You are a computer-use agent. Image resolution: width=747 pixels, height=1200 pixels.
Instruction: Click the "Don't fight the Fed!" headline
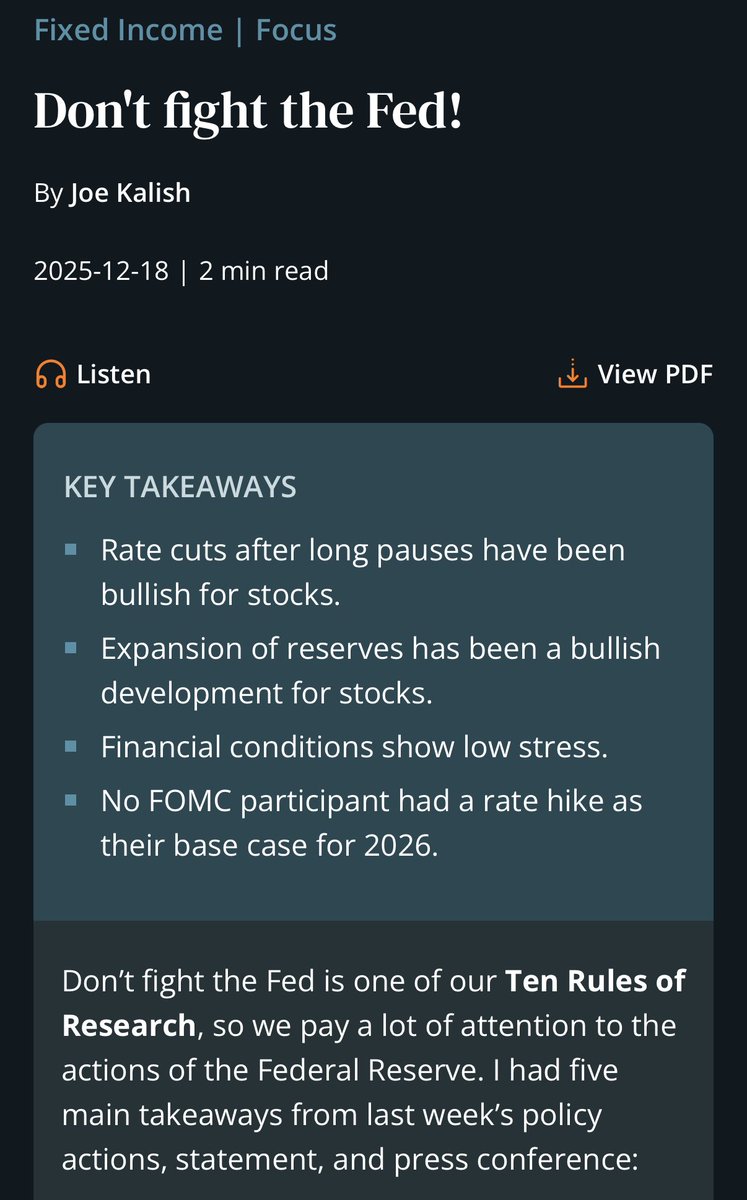point(248,111)
